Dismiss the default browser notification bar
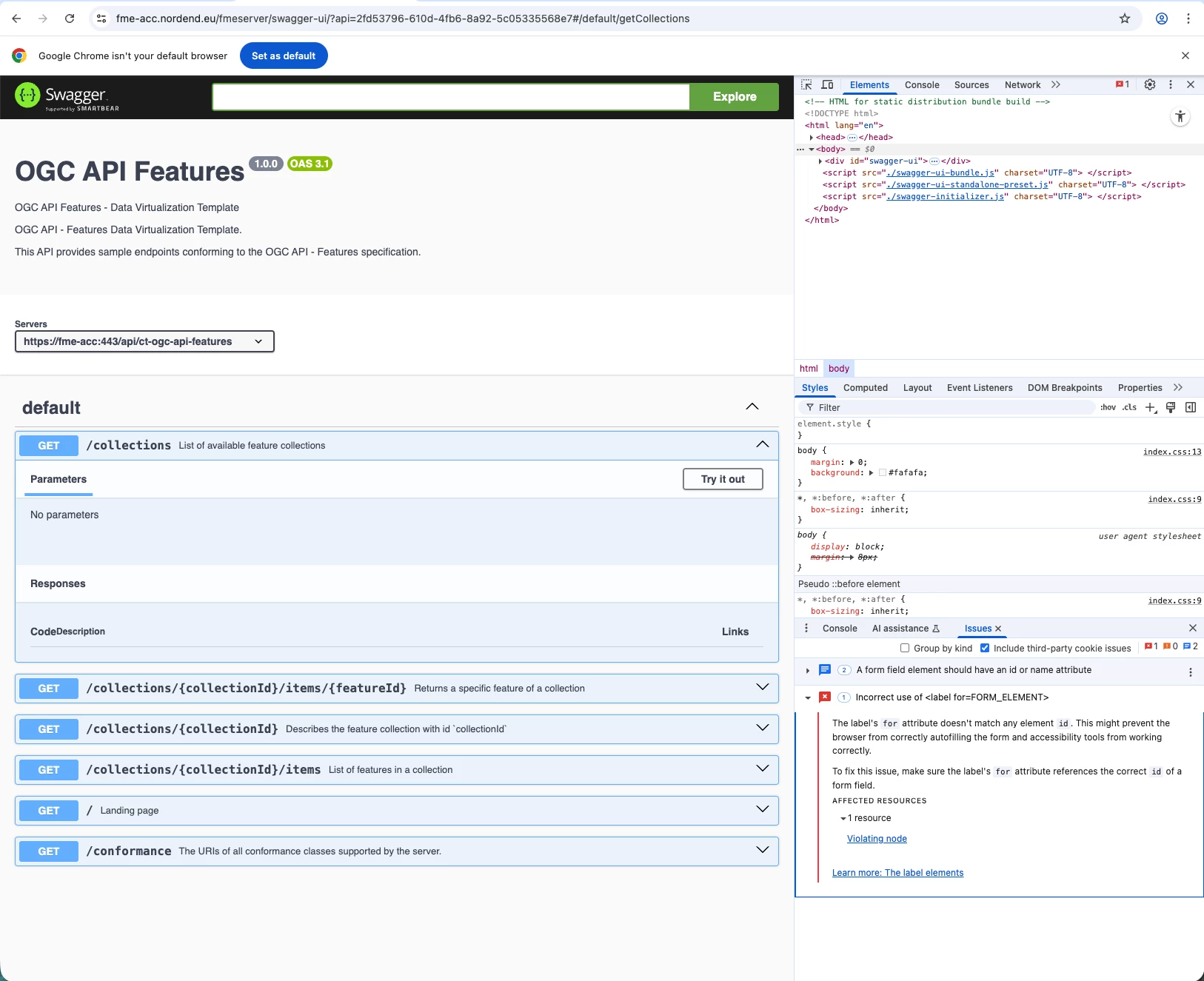1204x981 pixels. [1185, 56]
